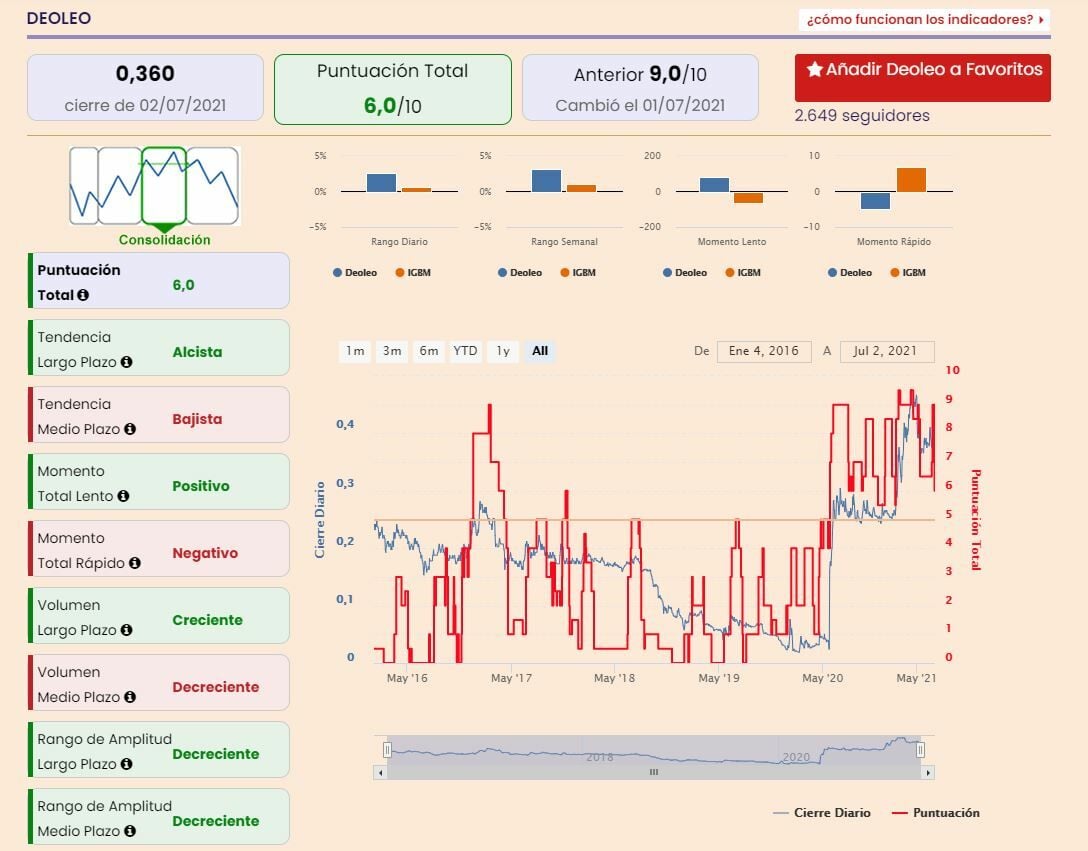1088x851 pixels.
Task: Click the Rango Diario chart label
Action: [399, 242]
